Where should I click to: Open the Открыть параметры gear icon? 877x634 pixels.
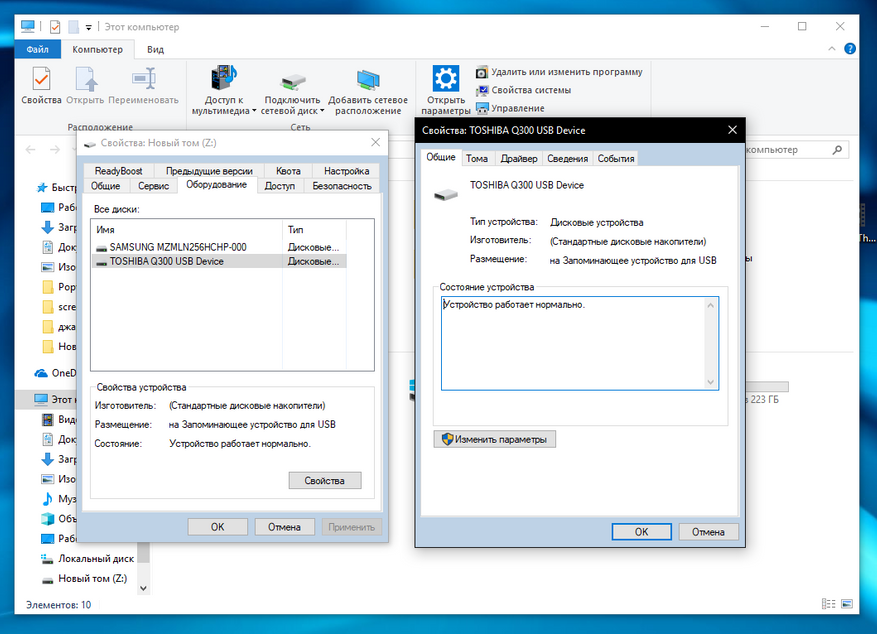[446, 78]
